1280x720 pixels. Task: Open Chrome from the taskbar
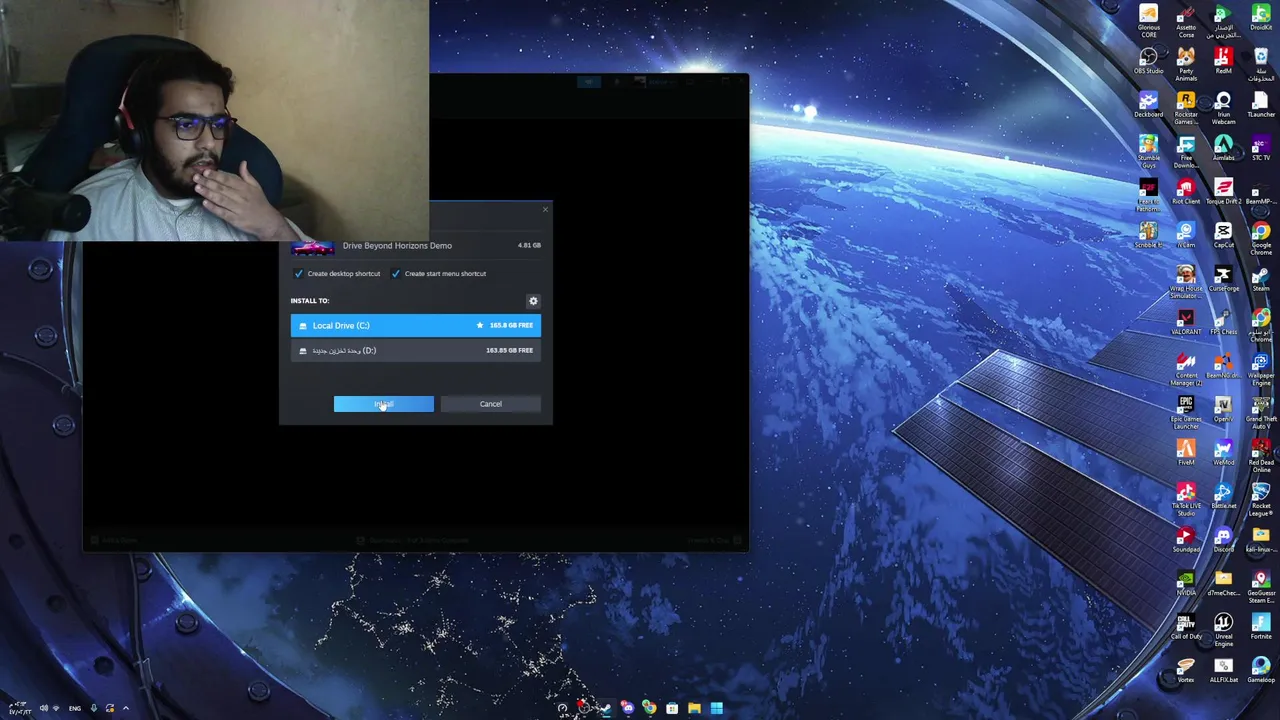pyautogui.click(x=650, y=708)
